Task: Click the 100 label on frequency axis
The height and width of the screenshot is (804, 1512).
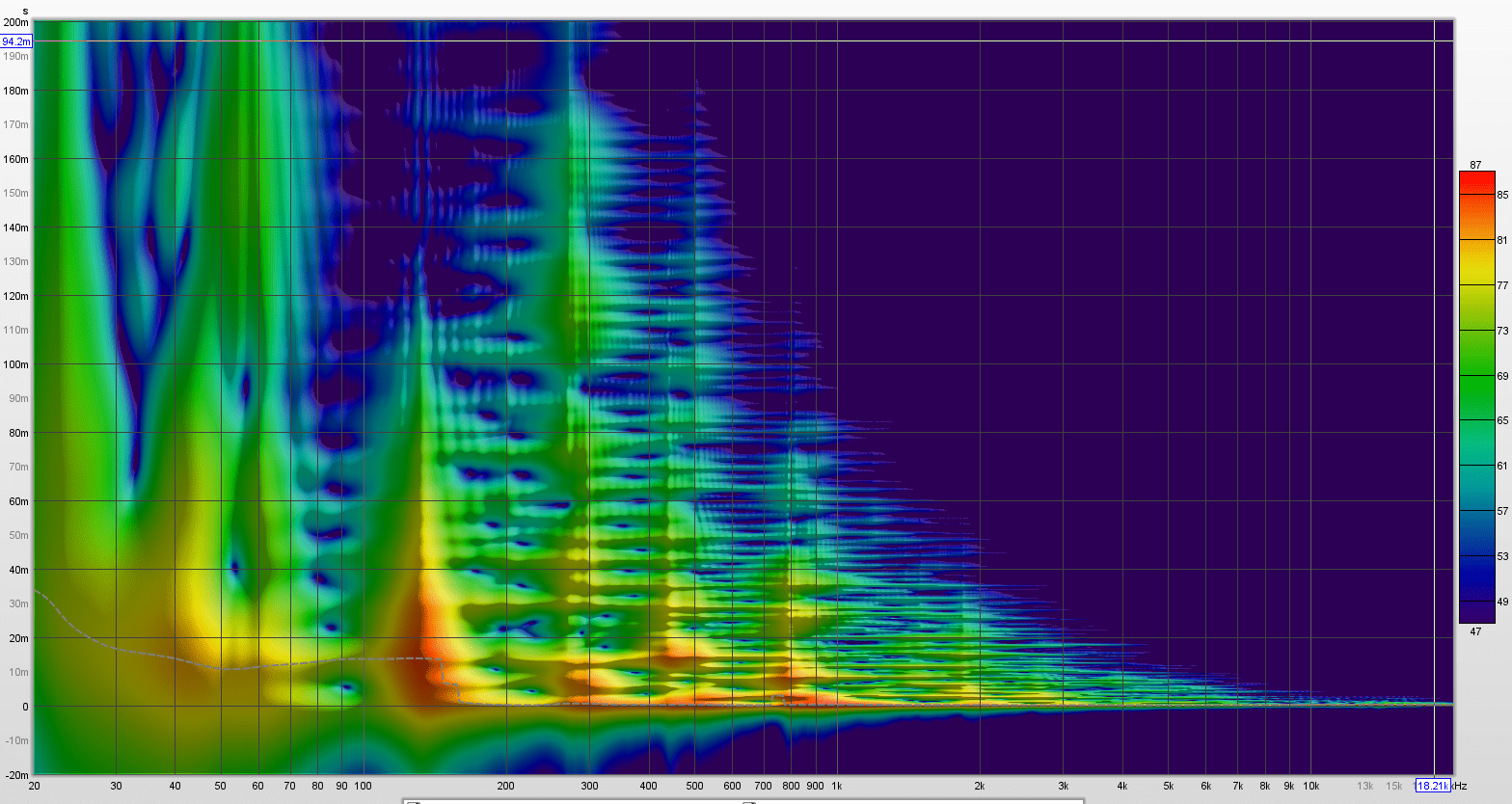Action: [363, 786]
